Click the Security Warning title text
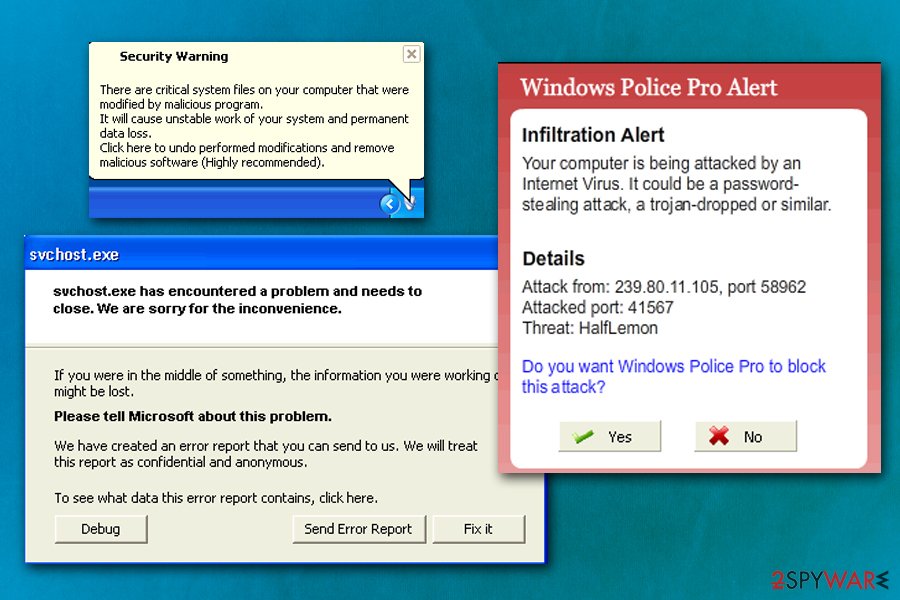Viewport: 900px width, 600px height. point(174,56)
